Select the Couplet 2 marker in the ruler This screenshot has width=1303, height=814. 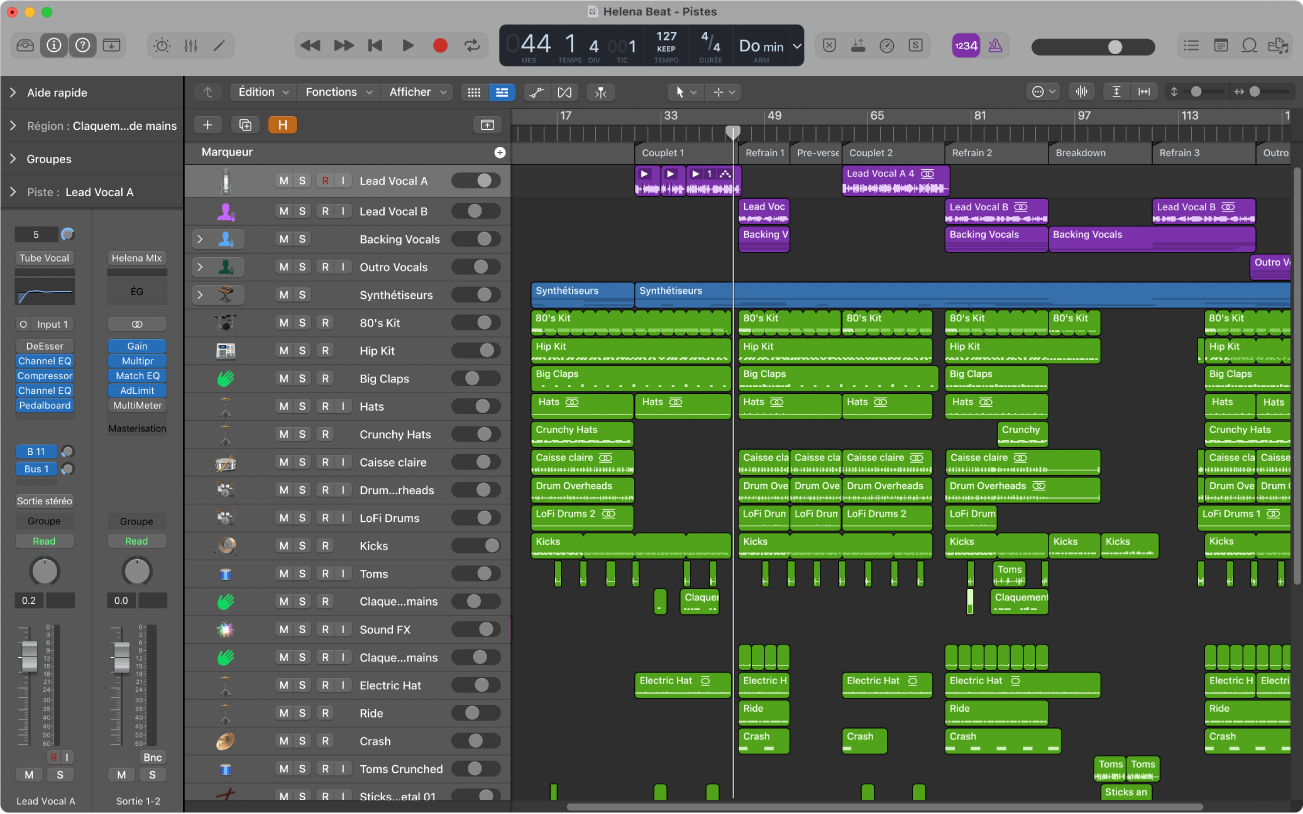[x=892, y=152]
